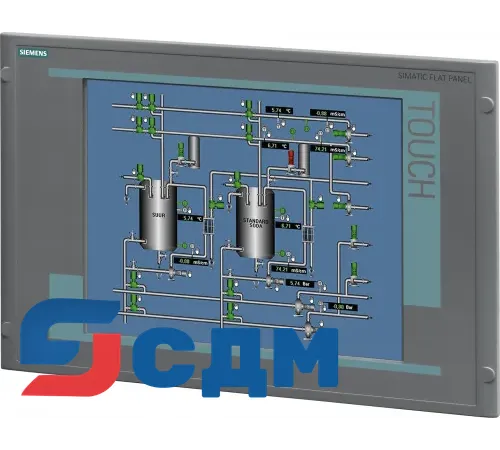Tap heat exchanger right of the left tank
The height and width of the screenshot is (450, 500).
pos(209,226)
